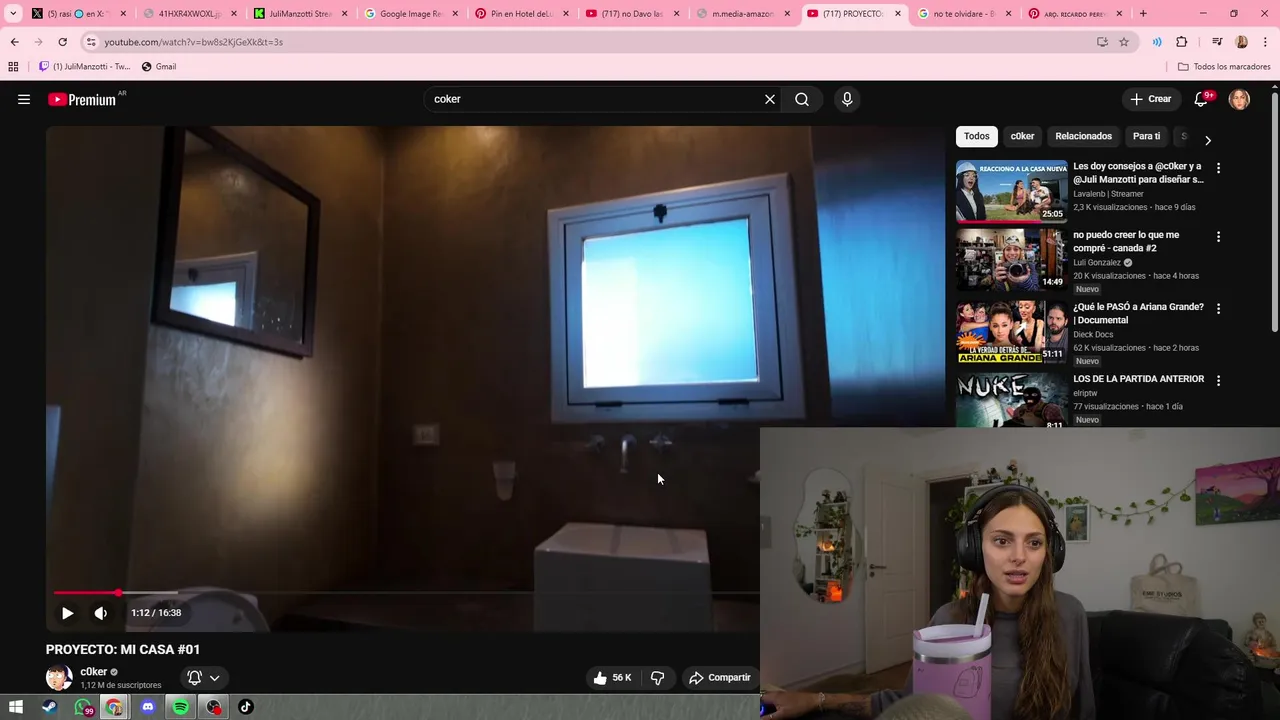Switch to Pin en Hotel Pinterest tab

[520, 14]
